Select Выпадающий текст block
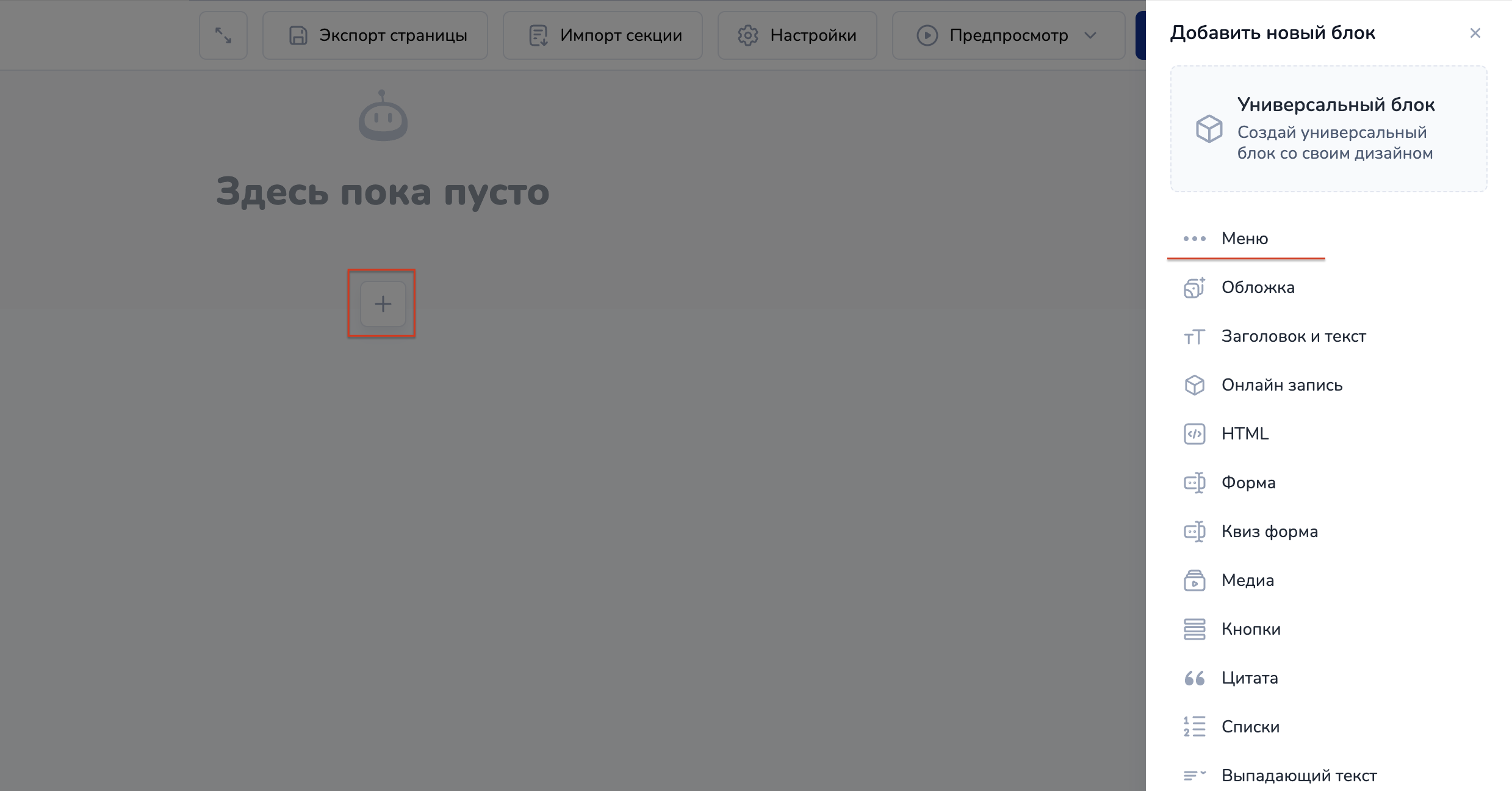The image size is (1512, 791). pos(1298,776)
